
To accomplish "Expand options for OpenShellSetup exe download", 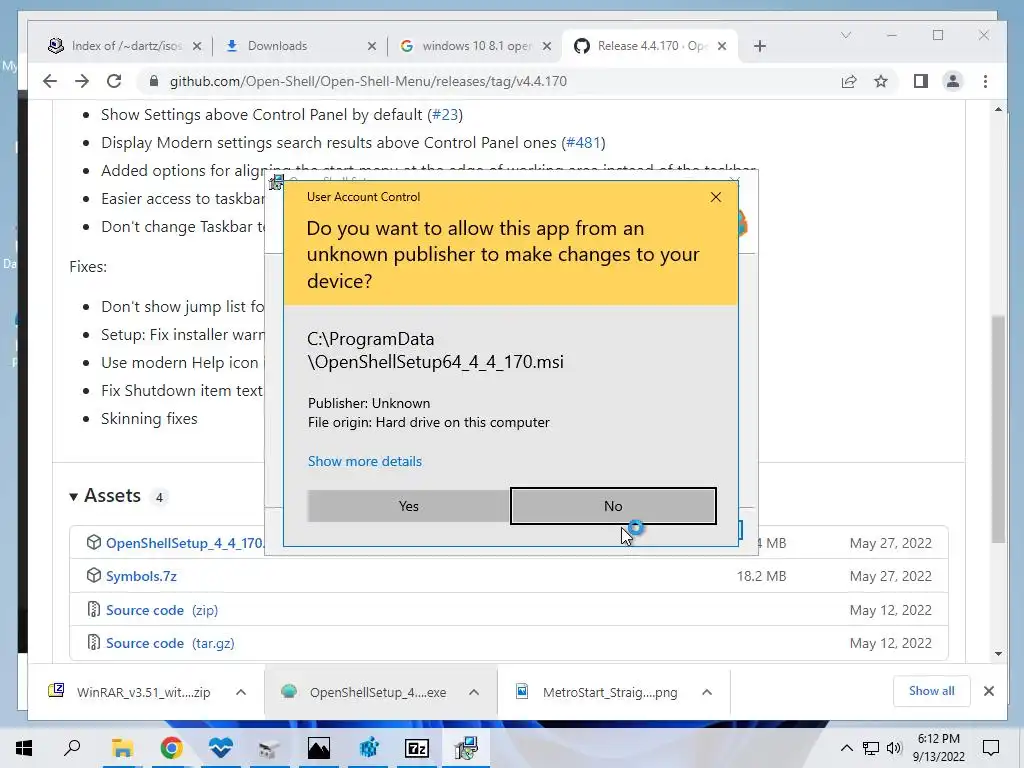I will coord(474,692).
